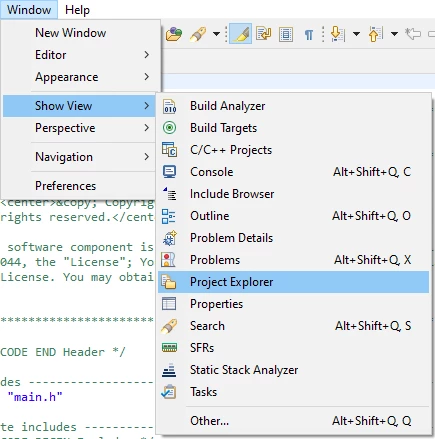Image resolution: width=435 pixels, height=439 pixels.
Task: Select Navigation menu entry
Action: (x=79, y=157)
